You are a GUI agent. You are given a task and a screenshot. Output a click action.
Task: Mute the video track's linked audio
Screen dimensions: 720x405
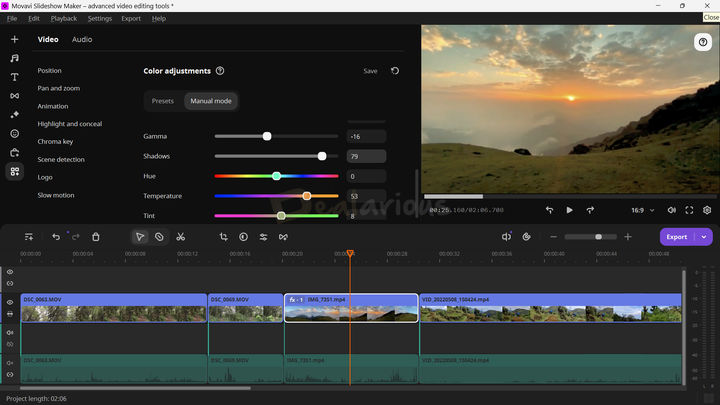pyautogui.click(x=10, y=332)
